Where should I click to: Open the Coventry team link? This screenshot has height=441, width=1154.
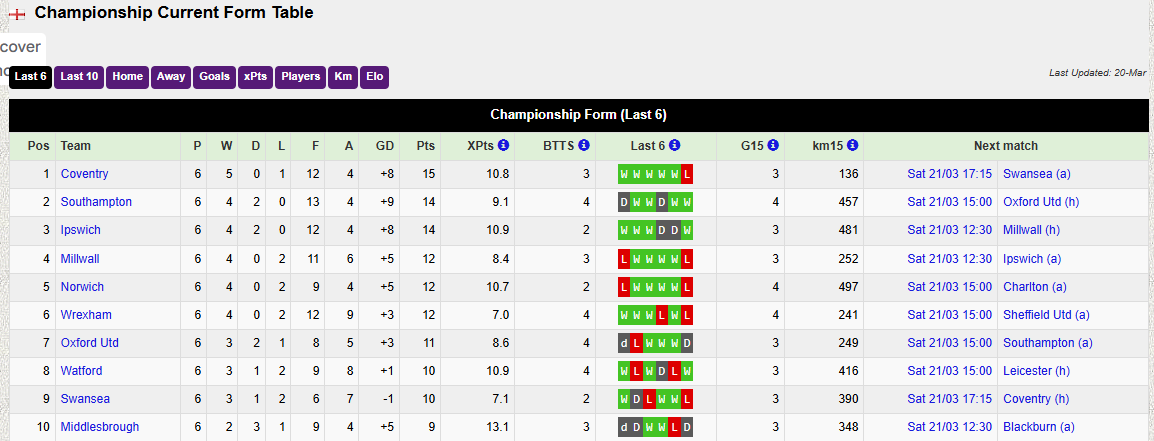tap(85, 174)
